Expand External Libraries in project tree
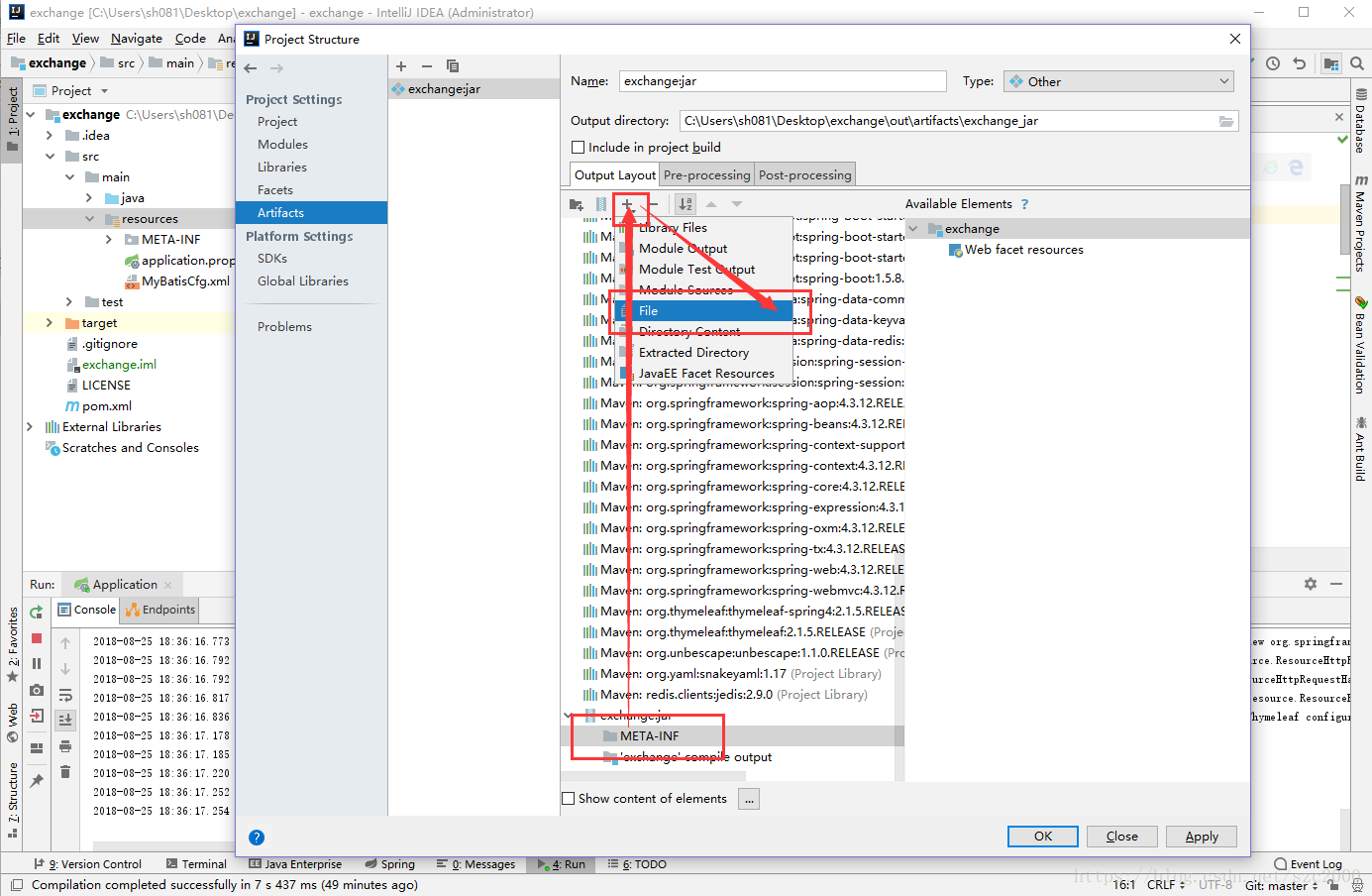The width and height of the screenshot is (1372, 896). click(30, 427)
